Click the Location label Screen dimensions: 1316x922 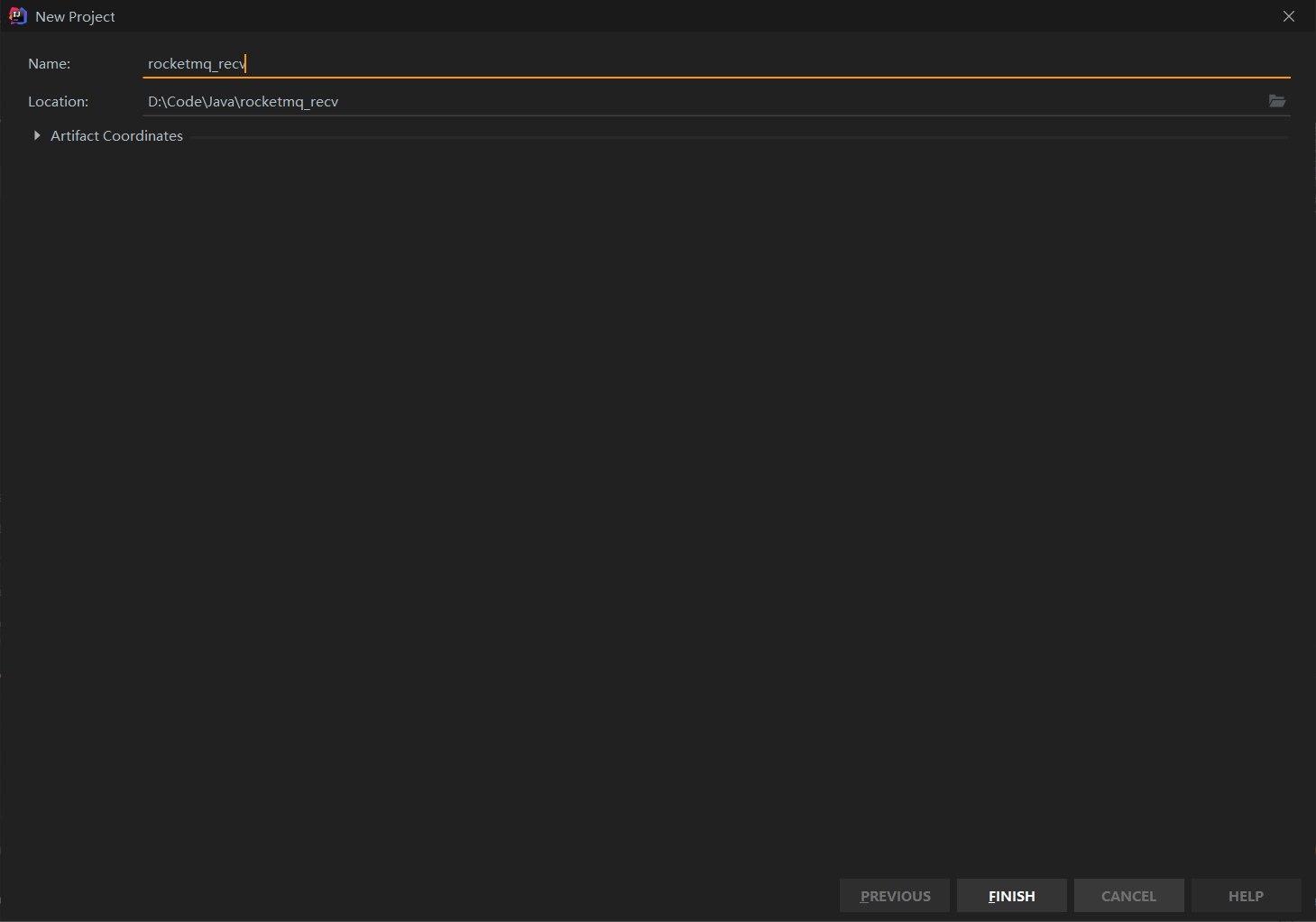pos(58,101)
